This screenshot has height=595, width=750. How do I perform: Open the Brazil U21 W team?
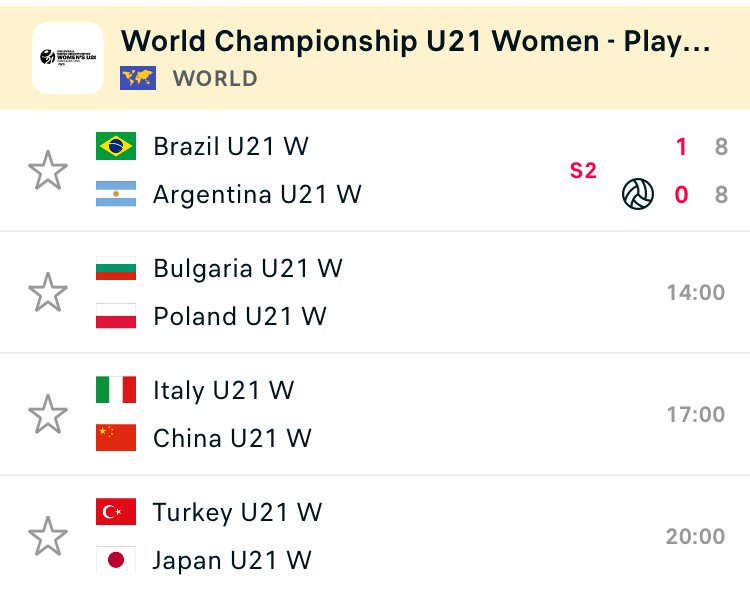(x=231, y=146)
